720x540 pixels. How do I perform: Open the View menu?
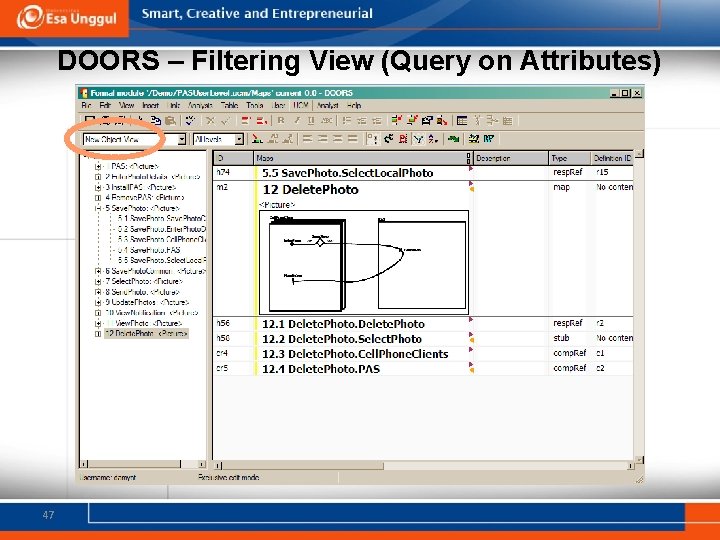click(x=126, y=105)
